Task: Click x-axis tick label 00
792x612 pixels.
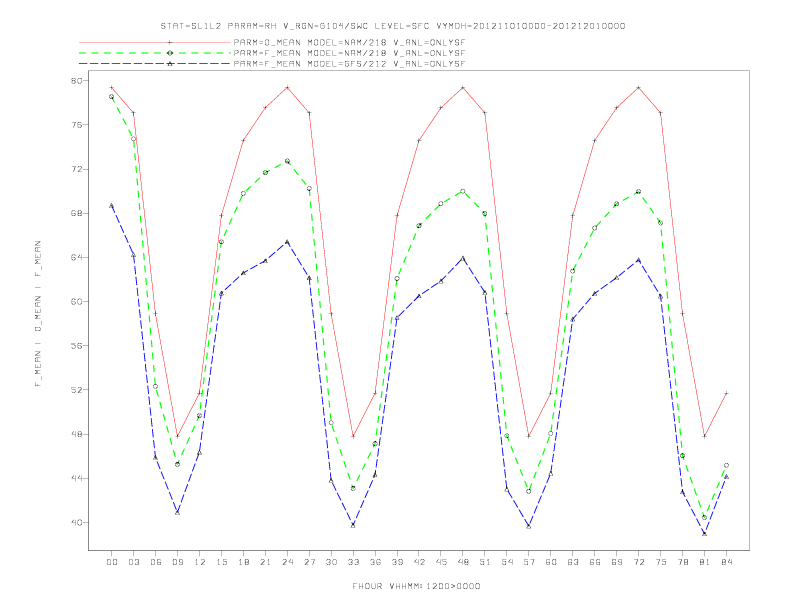Action: coord(112,562)
